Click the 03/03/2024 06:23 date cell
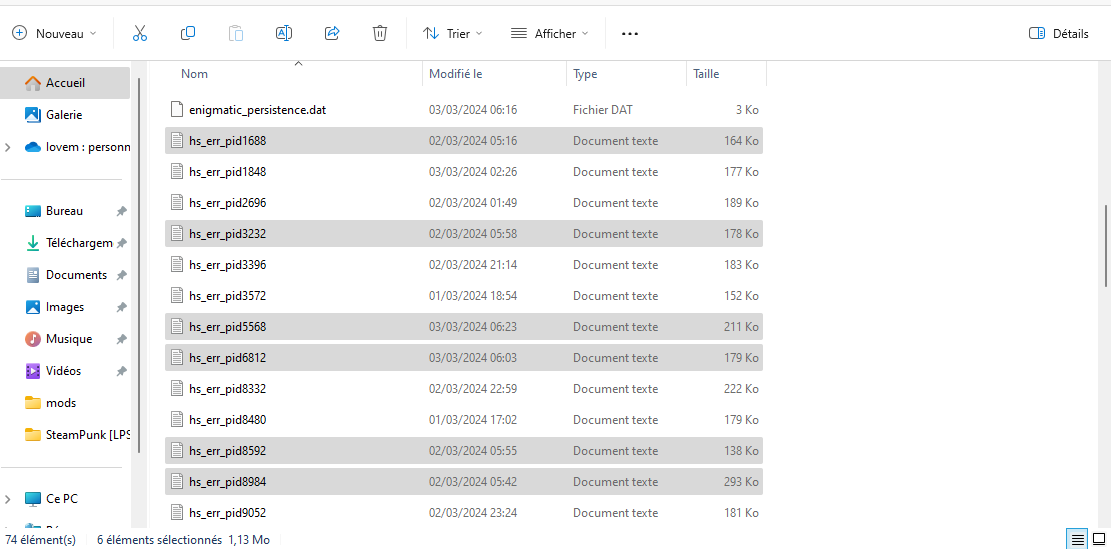The width and height of the screenshot is (1111, 549). pos(473,327)
